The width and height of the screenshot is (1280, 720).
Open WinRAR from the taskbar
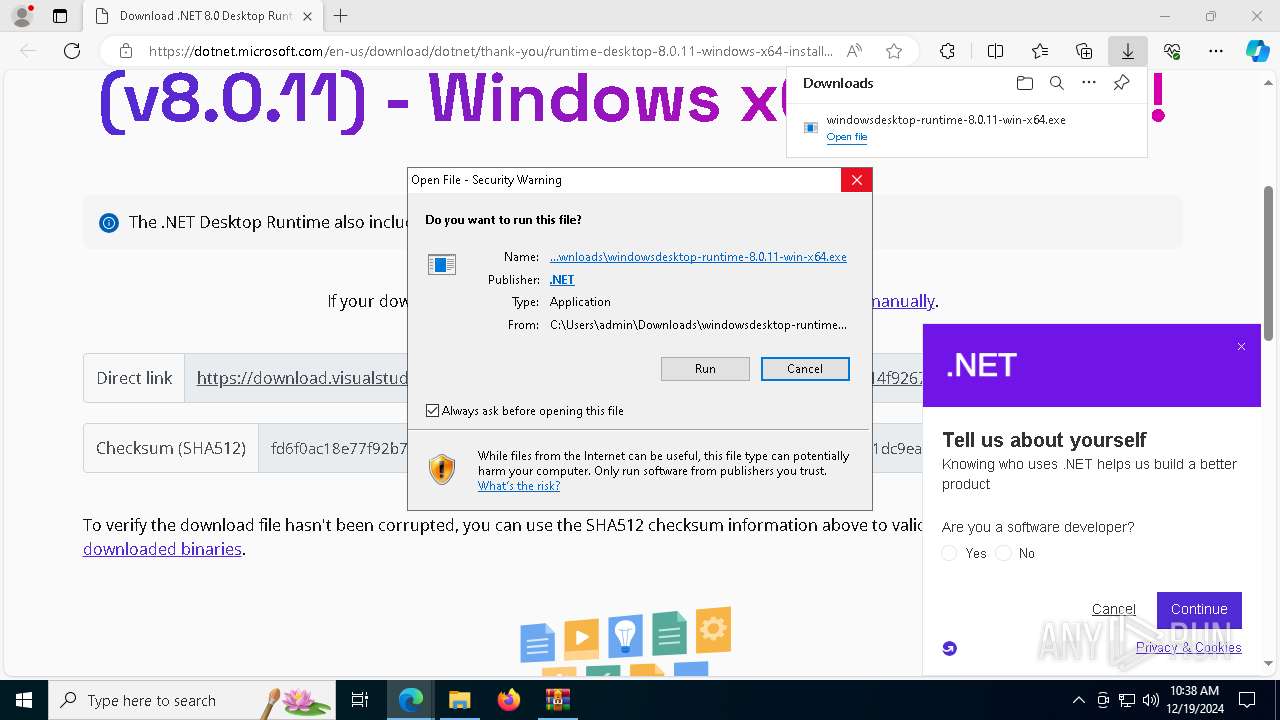point(557,700)
